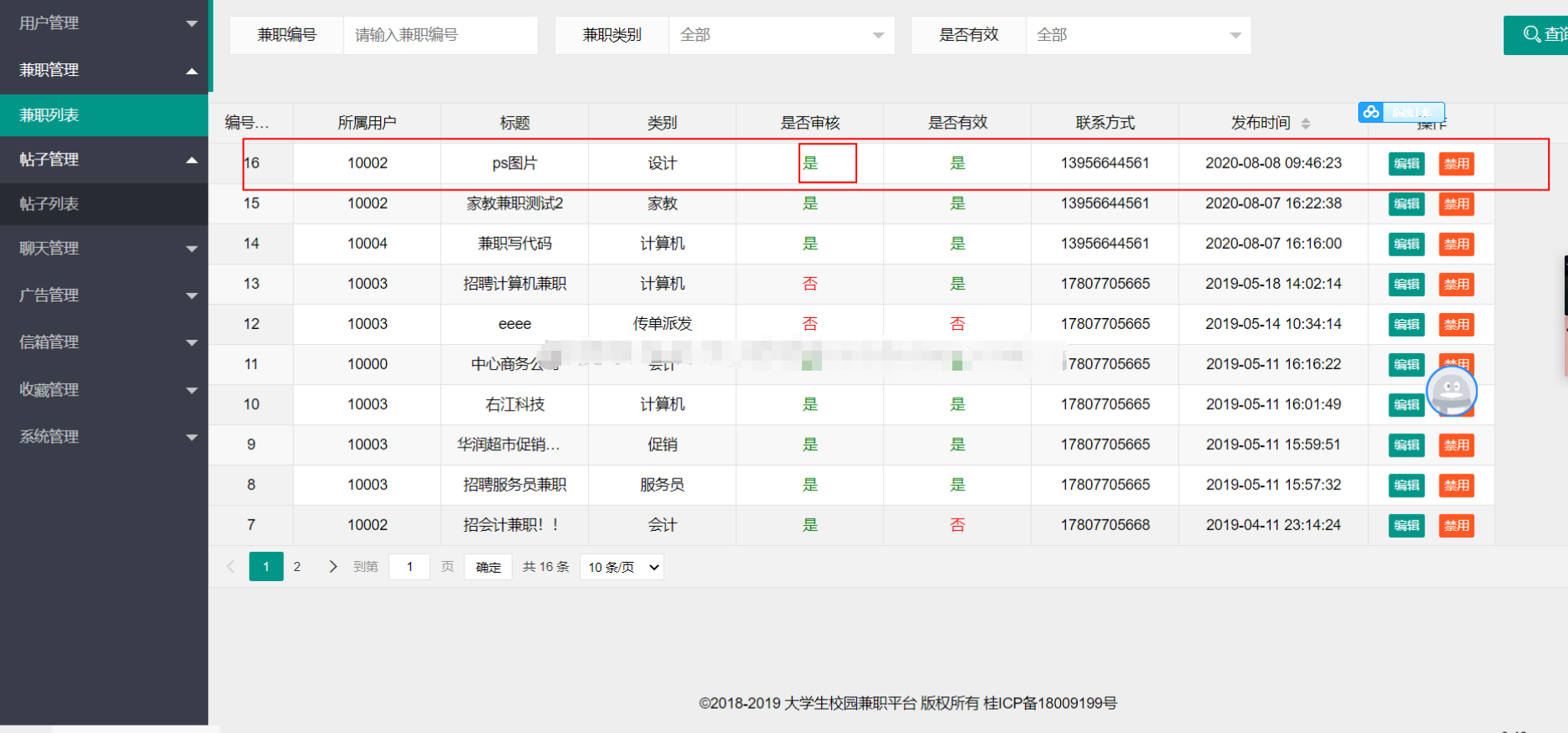The image size is (1568, 733).
Task: Disable row 8 招聘服务员兼职
Action: pos(1456,485)
